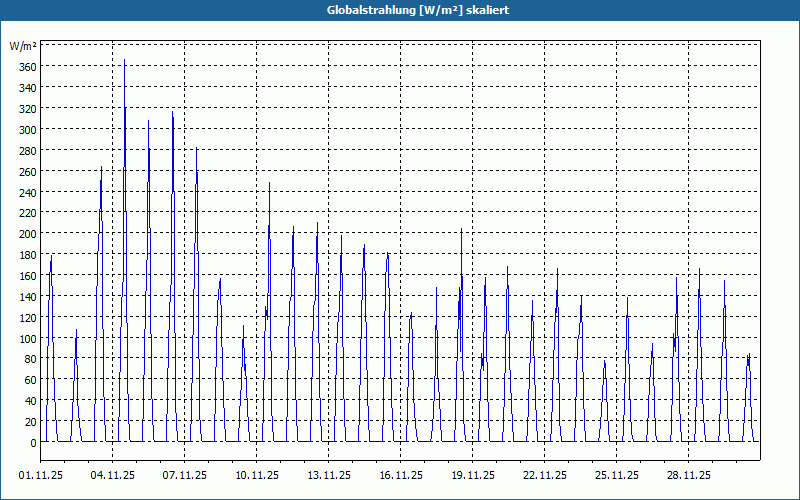800x500 pixels.
Task: Click the W/m² unit label
Action: pyautogui.click(x=23, y=46)
